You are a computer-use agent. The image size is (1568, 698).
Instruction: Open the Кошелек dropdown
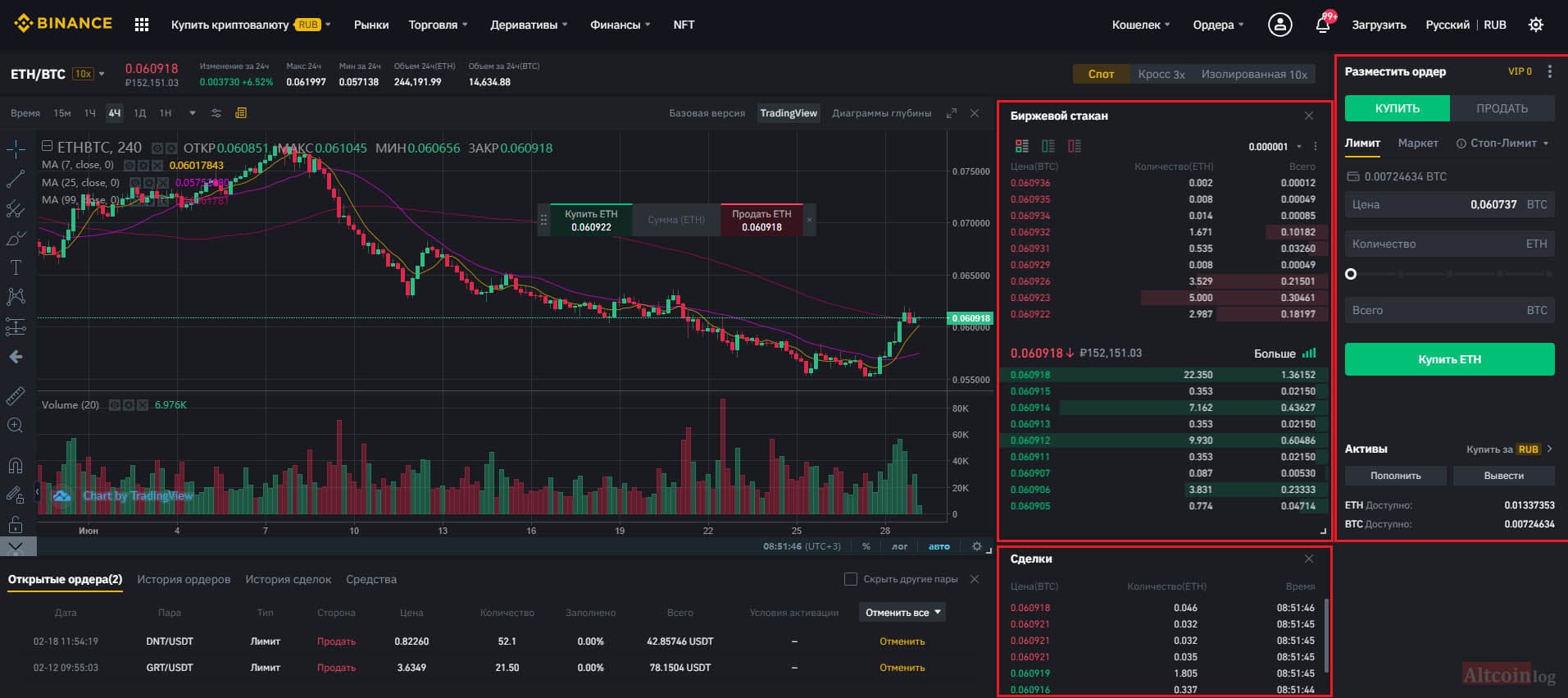click(1141, 25)
